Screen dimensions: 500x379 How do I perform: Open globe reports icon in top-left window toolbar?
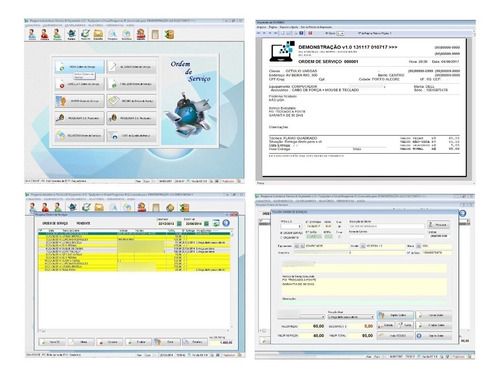click(x=126, y=34)
